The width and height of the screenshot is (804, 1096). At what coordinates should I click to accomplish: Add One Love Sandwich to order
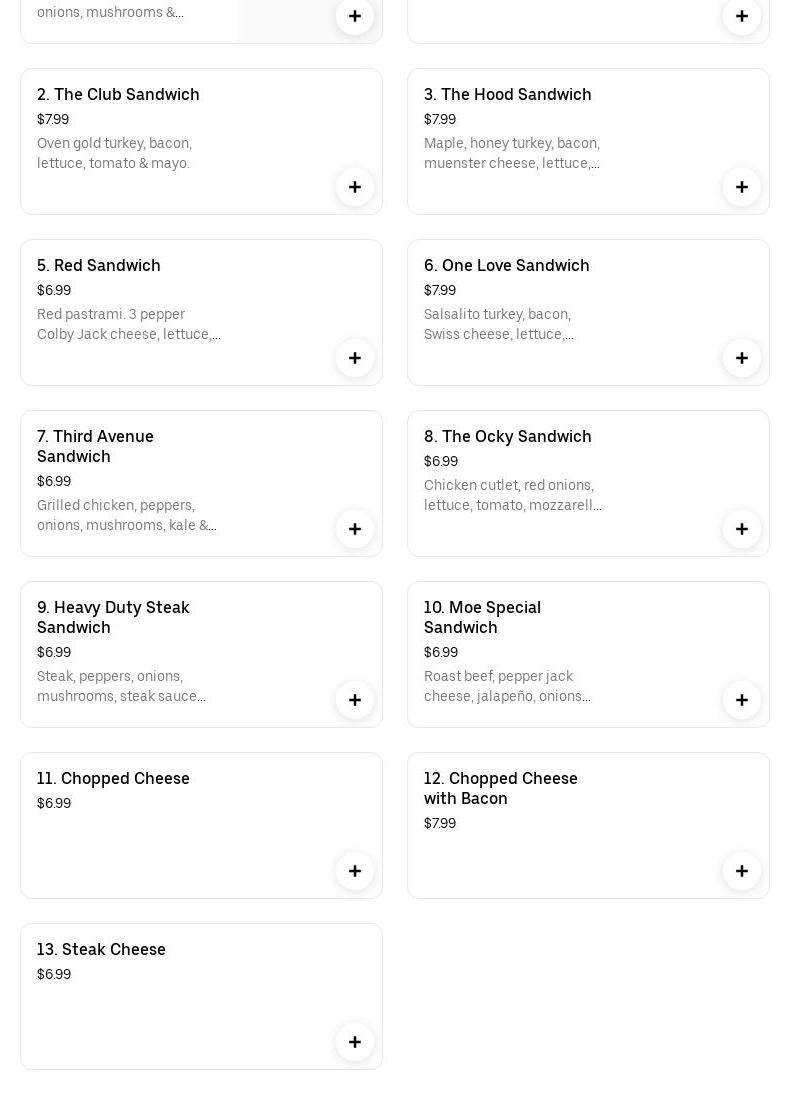(742, 358)
